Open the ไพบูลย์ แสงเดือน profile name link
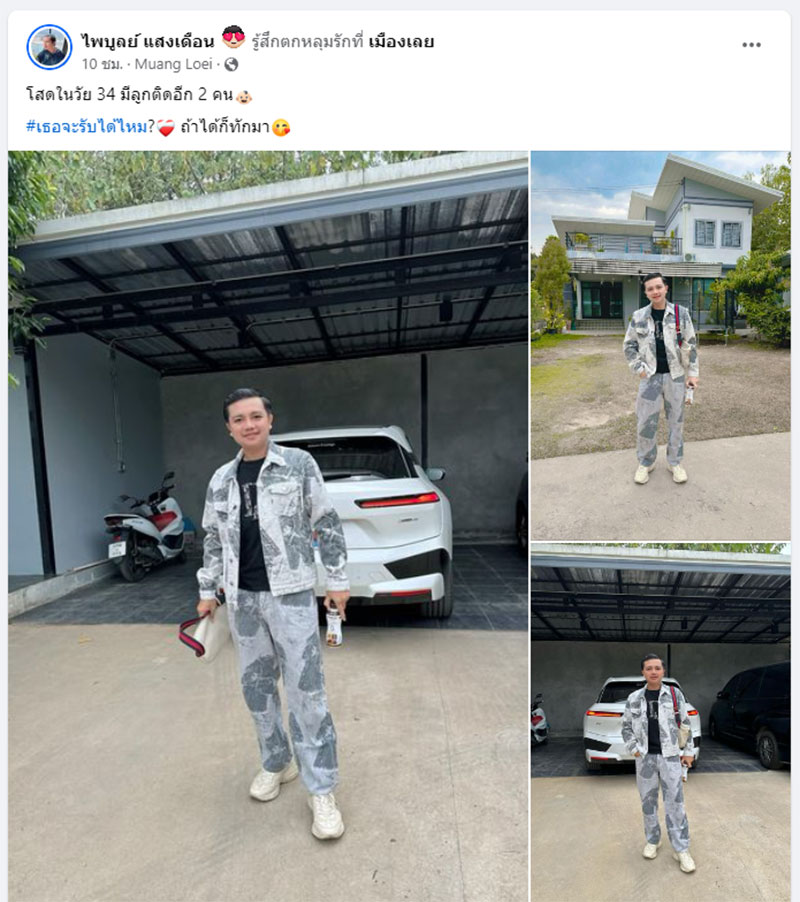The height and width of the screenshot is (902, 800). point(148,41)
